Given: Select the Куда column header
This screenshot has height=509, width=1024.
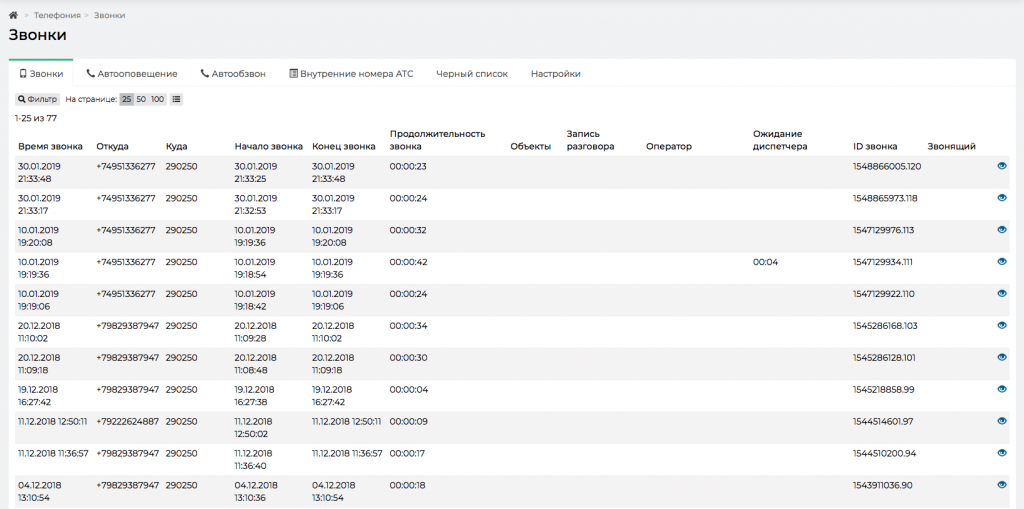Looking at the screenshot, I should pyautogui.click(x=176, y=146).
